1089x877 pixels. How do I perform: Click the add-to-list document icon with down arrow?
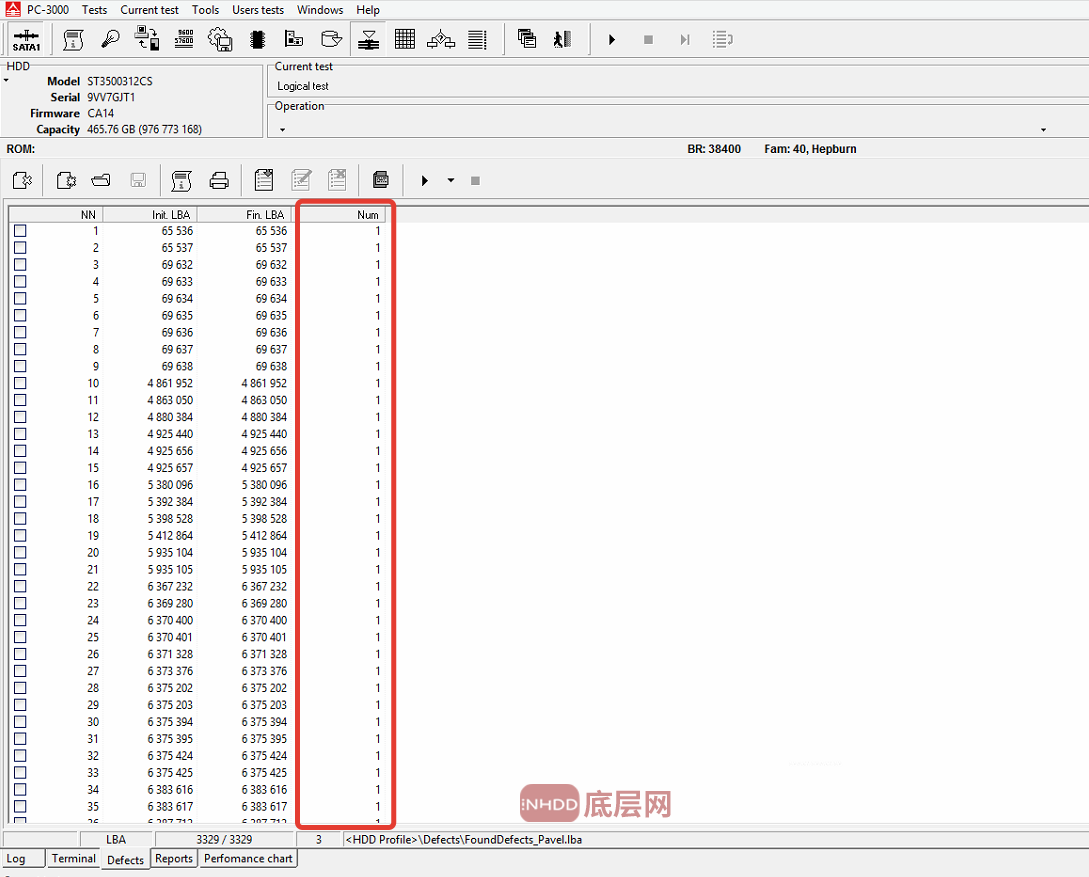[264, 180]
